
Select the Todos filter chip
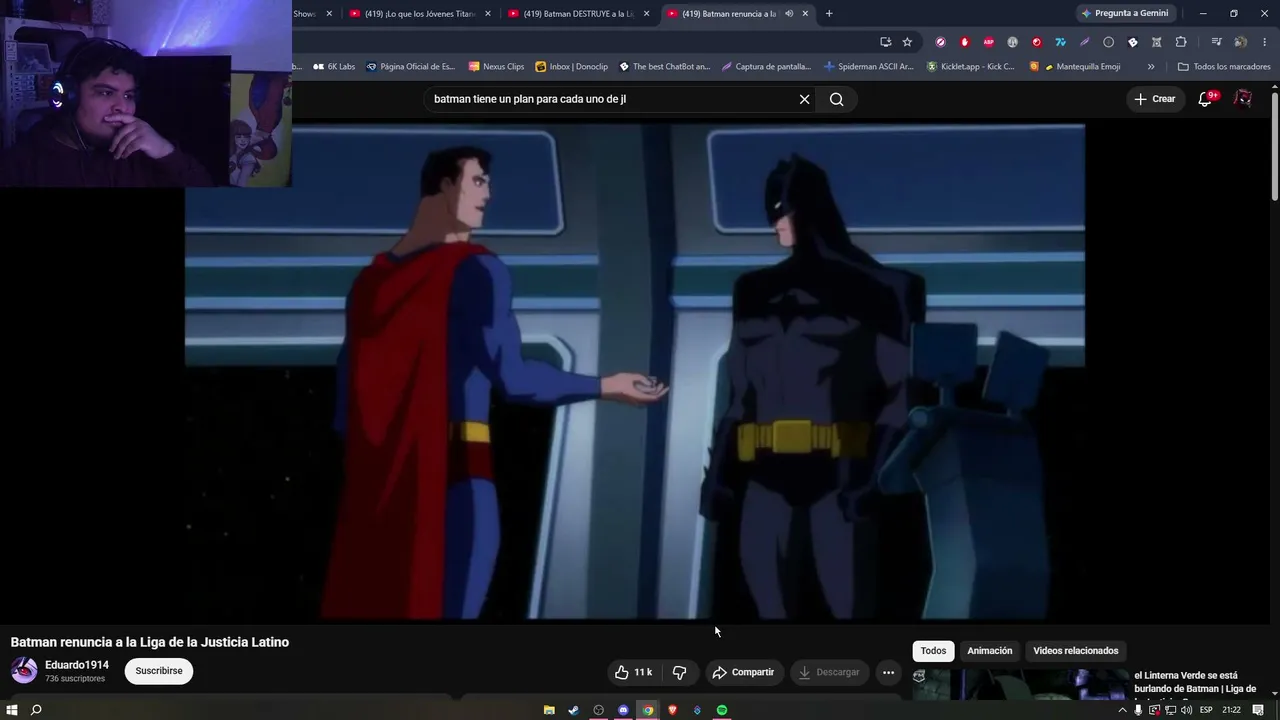click(933, 651)
